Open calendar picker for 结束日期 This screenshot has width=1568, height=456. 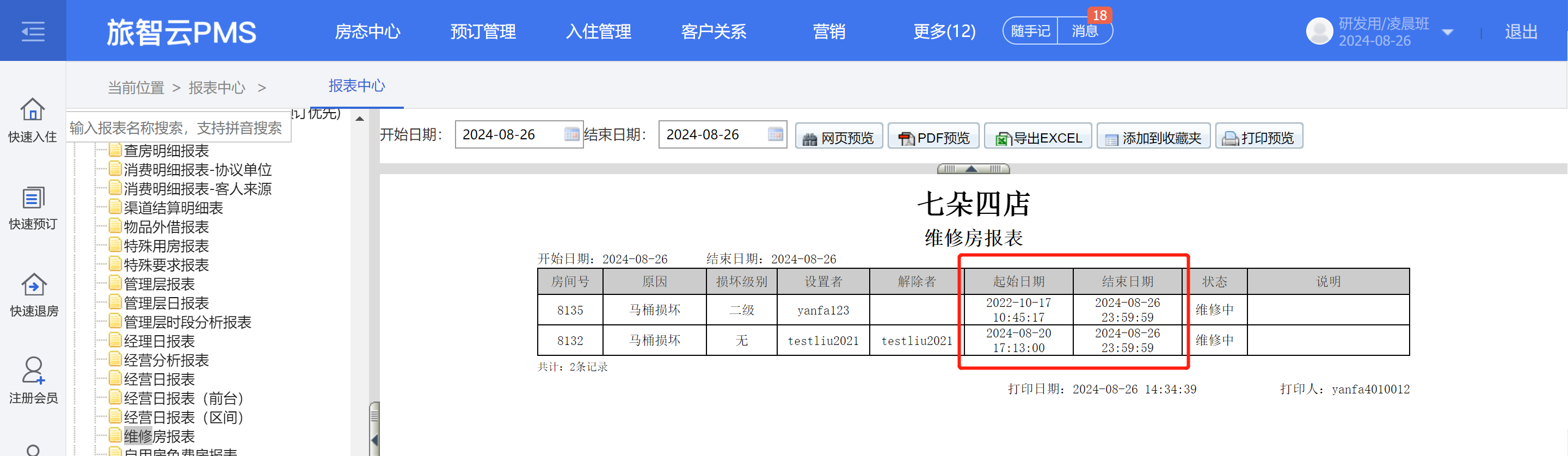(x=775, y=134)
